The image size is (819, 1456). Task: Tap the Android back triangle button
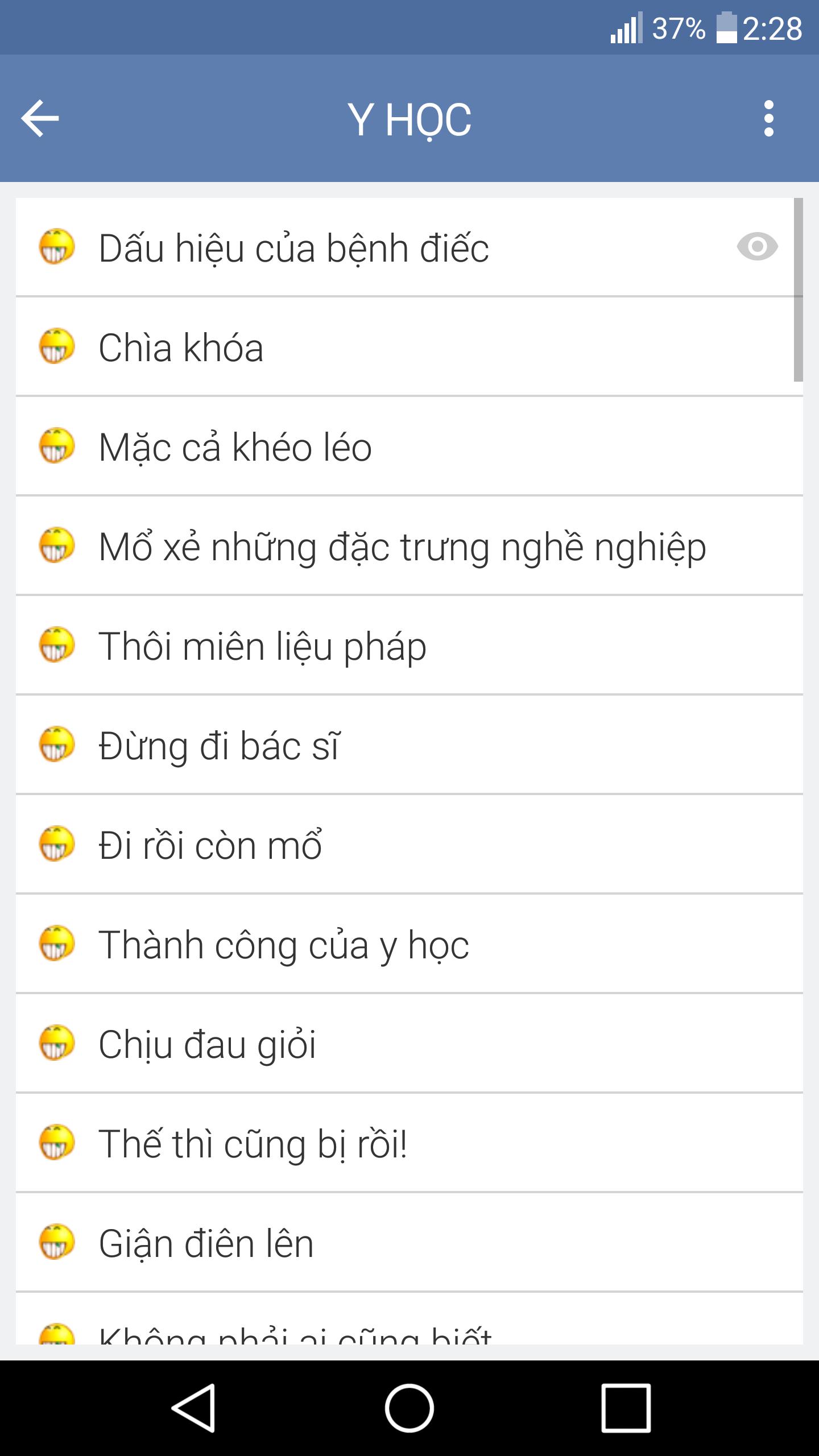tap(193, 1408)
